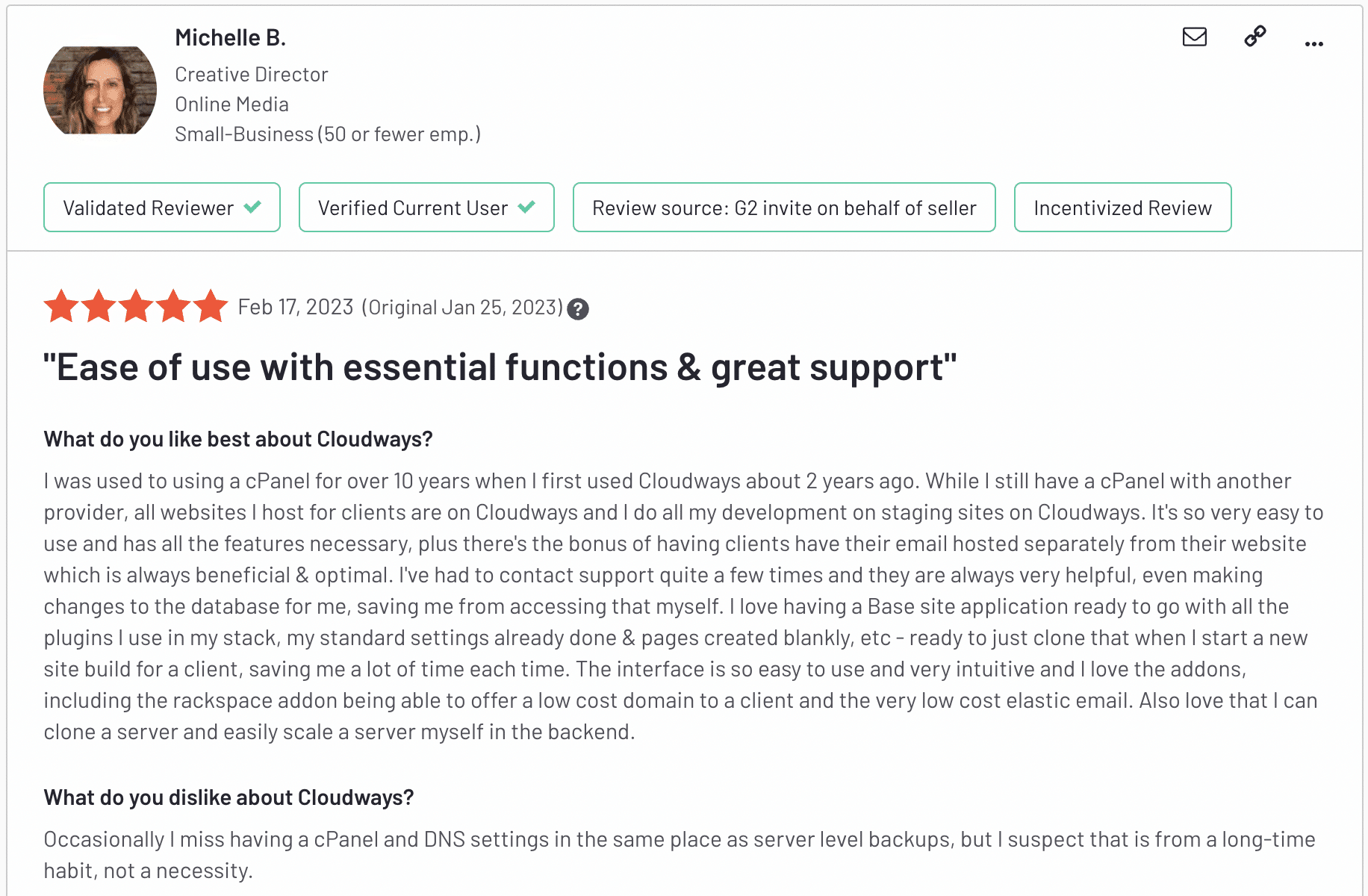Open Michelle B.'s profile photo
Viewport: 1368px width, 896px height.
coord(100,90)
